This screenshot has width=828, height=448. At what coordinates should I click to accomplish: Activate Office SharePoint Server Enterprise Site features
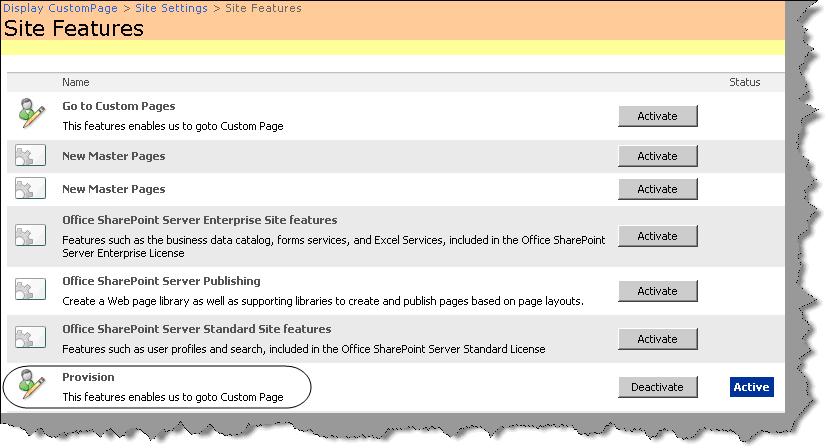point(657,236)
